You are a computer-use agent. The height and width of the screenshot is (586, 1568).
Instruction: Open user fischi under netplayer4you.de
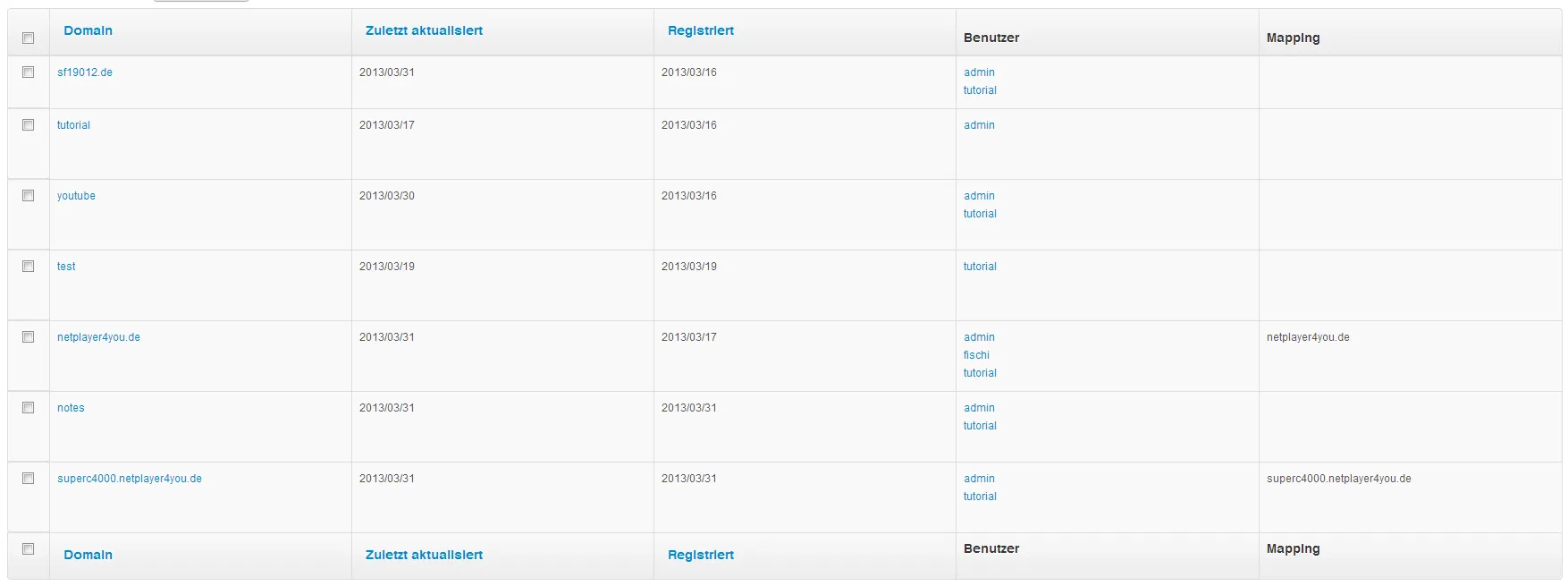[x=976, y=355]
